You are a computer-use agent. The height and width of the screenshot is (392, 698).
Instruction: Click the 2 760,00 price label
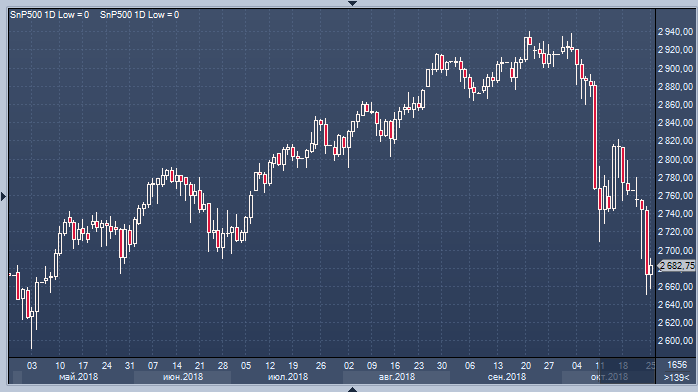pyautogui.click(x=675, y=195)
